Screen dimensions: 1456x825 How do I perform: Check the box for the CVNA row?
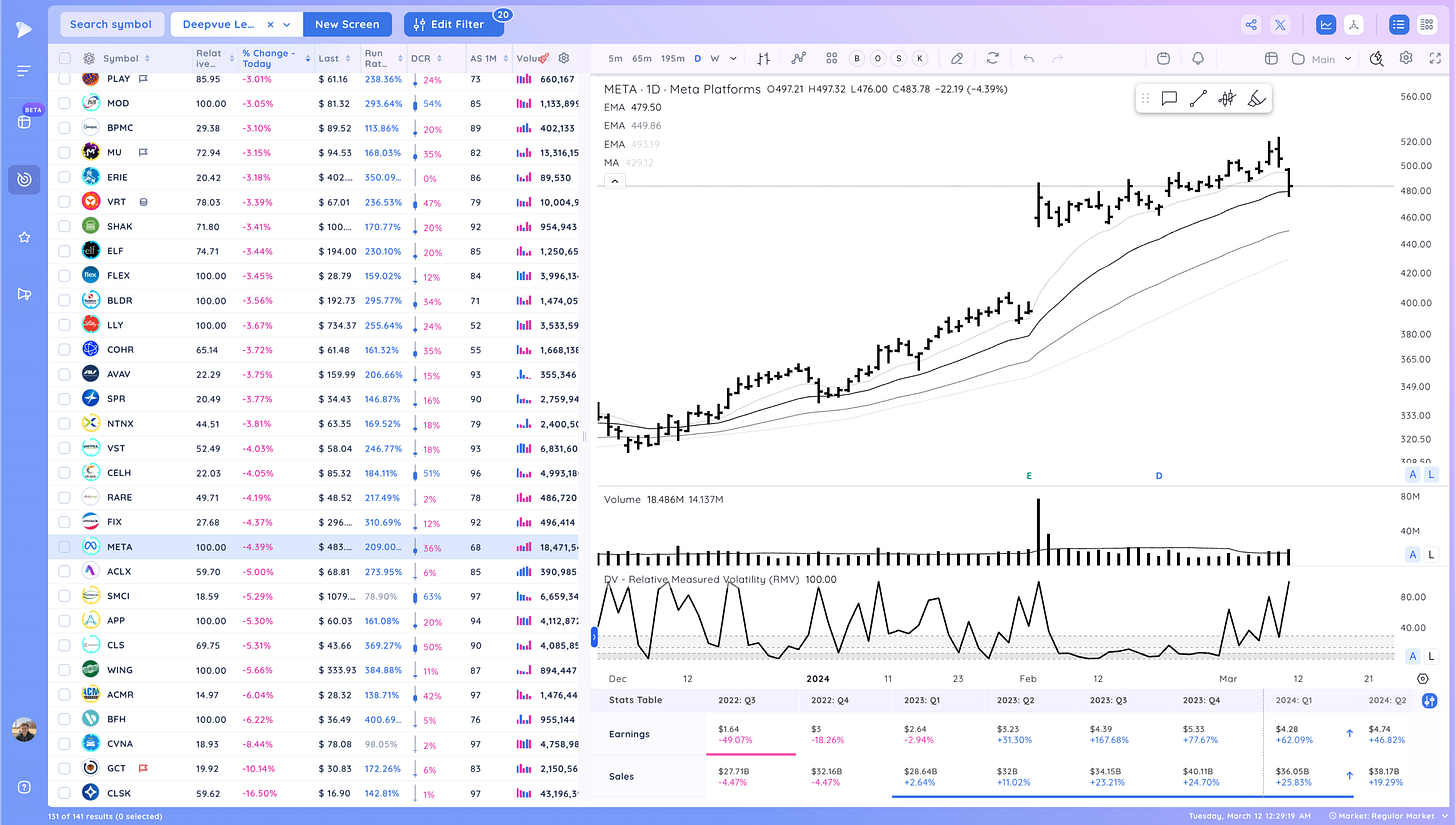(x=65, y=744)
